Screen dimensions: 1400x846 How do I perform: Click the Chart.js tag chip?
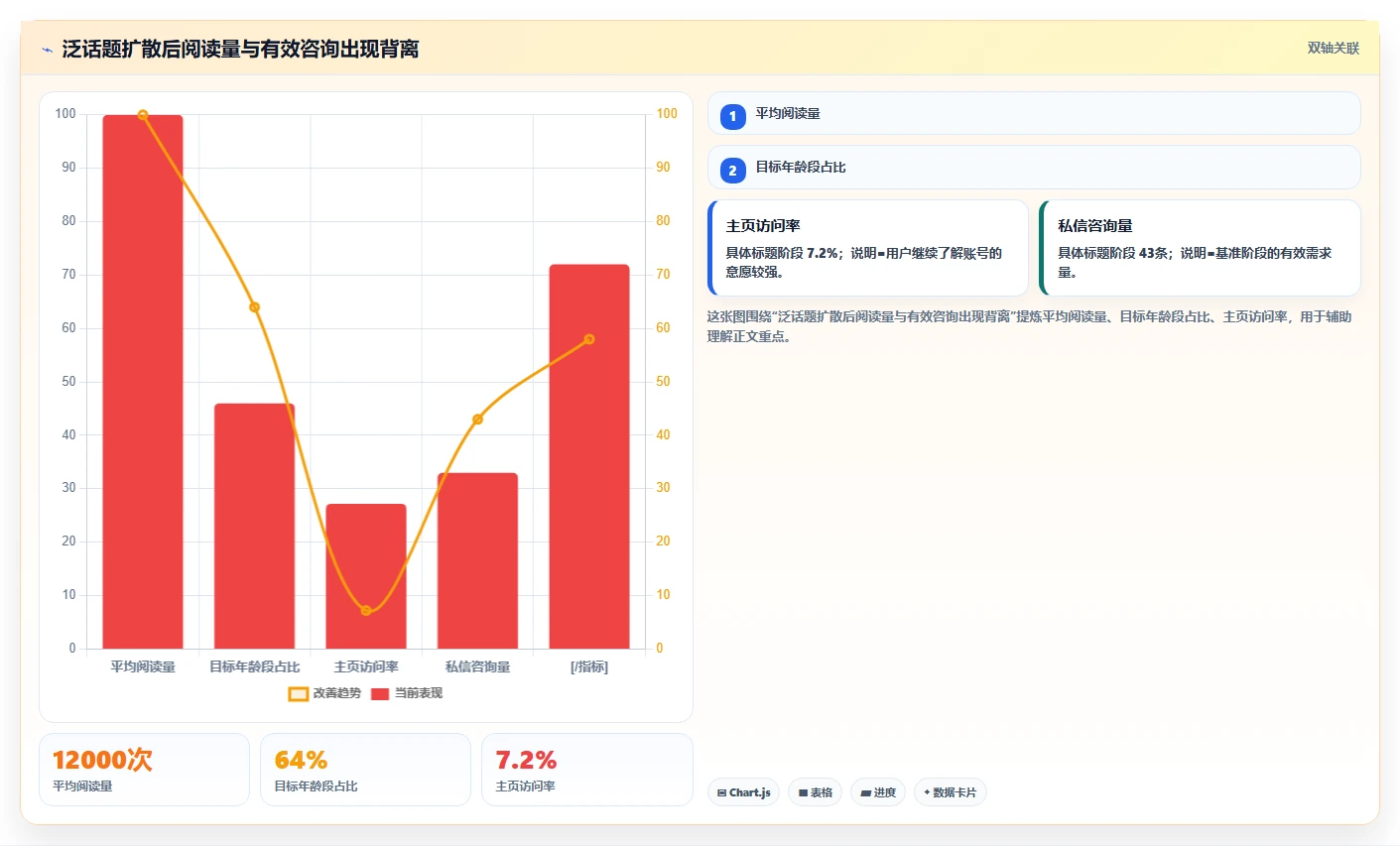(744, 792)
